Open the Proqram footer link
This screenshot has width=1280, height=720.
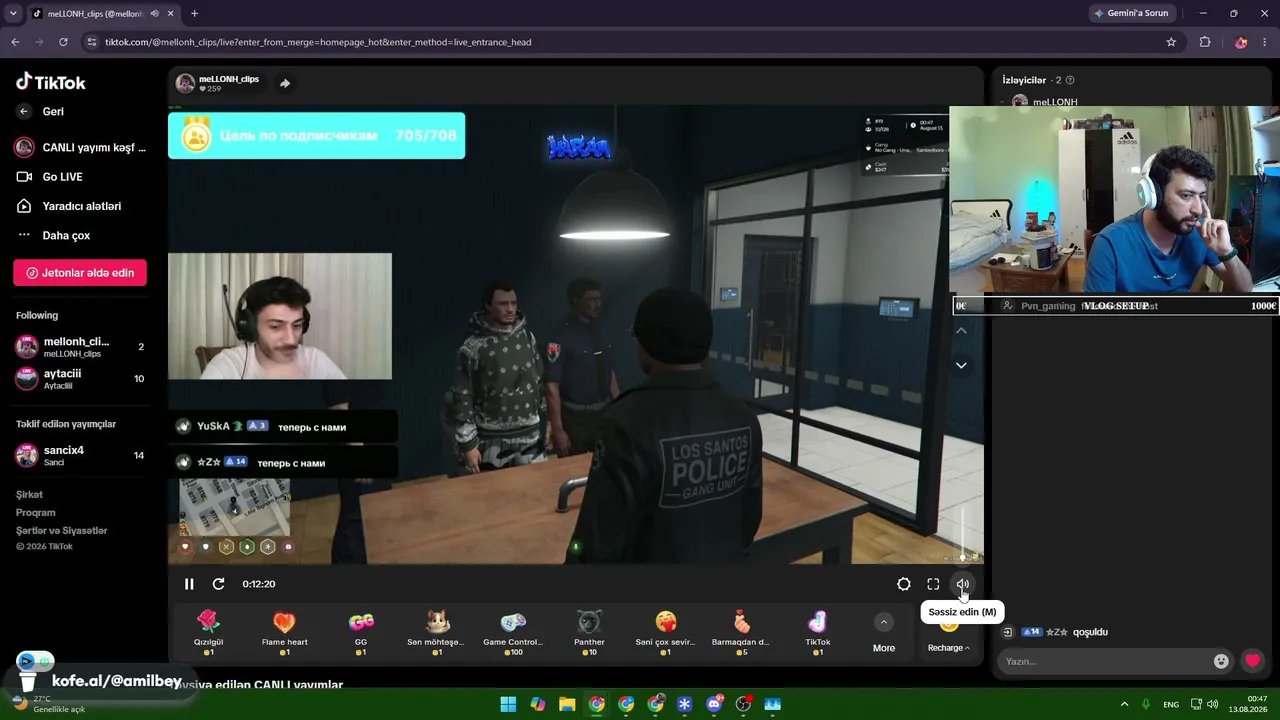(x=35, y=513)
